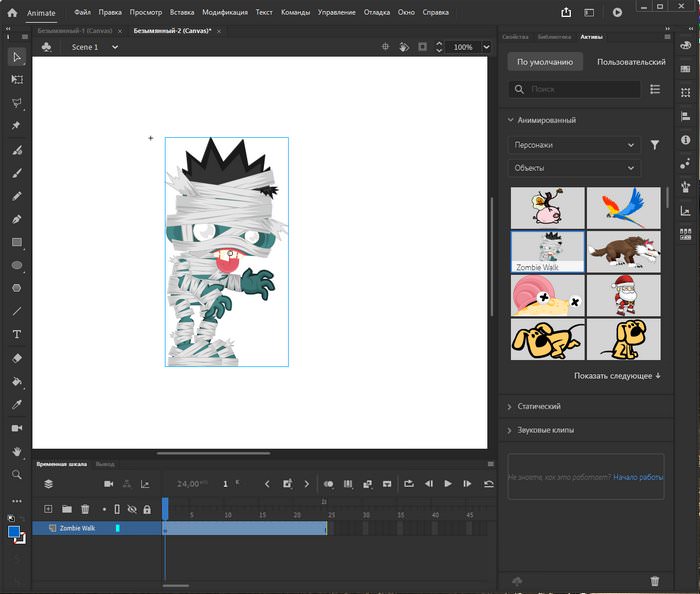Click the Delete layer trash icon
700x594 pixels.
(85, 509)
